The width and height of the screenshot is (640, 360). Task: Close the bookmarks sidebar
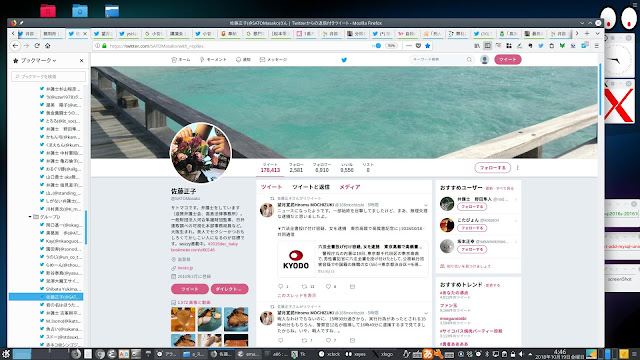pos(81,60)
